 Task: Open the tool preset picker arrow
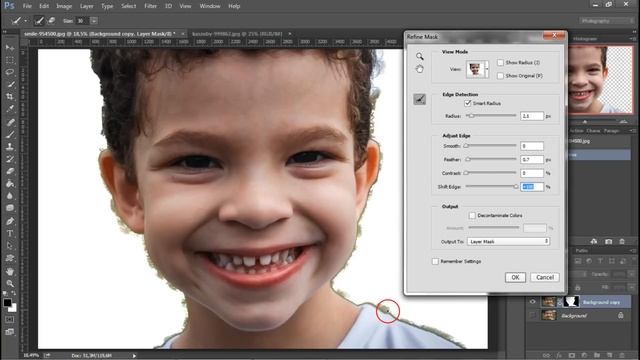pos(26,20)
